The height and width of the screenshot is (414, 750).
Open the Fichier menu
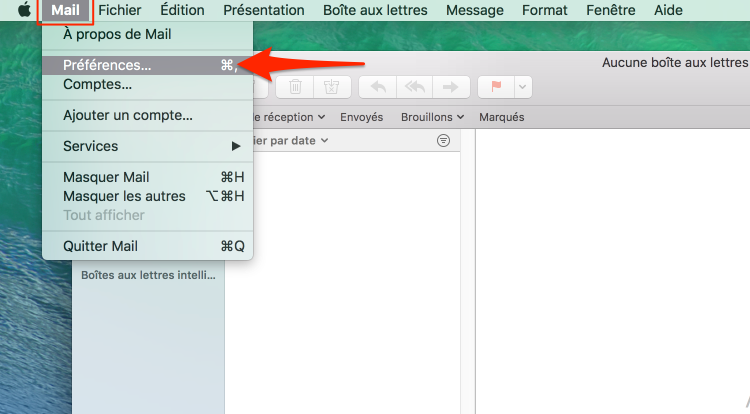(120, 10)
